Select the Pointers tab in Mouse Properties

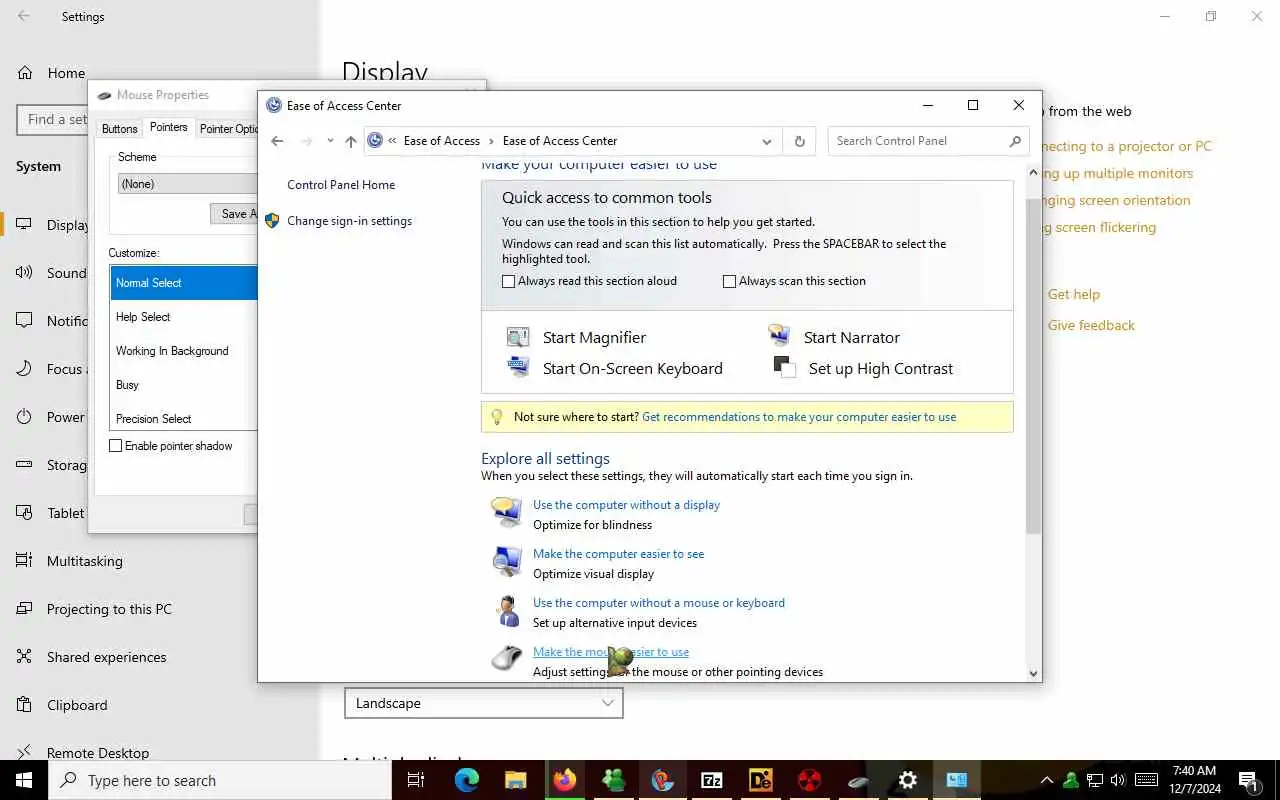[x=168, y=127]
